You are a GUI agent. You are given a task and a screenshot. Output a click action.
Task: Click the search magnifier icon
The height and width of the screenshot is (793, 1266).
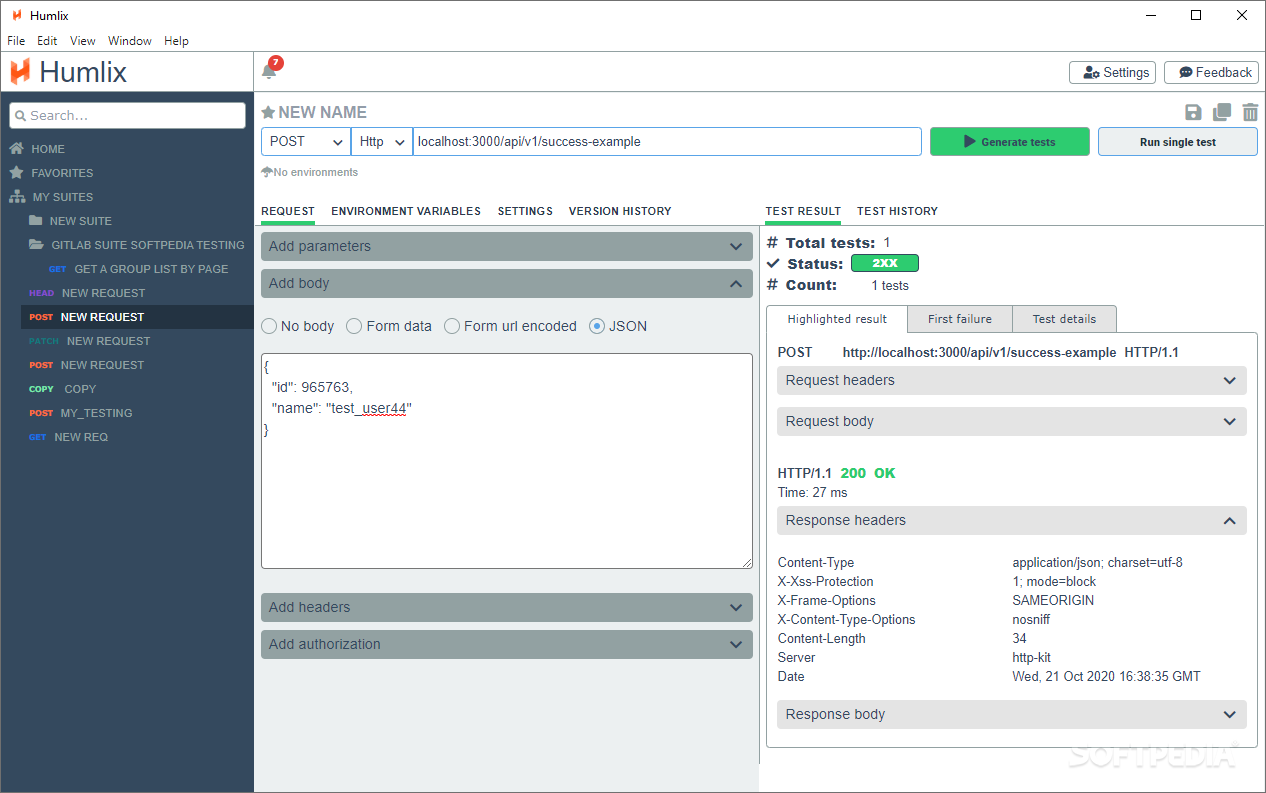click(x=20, y=116)
